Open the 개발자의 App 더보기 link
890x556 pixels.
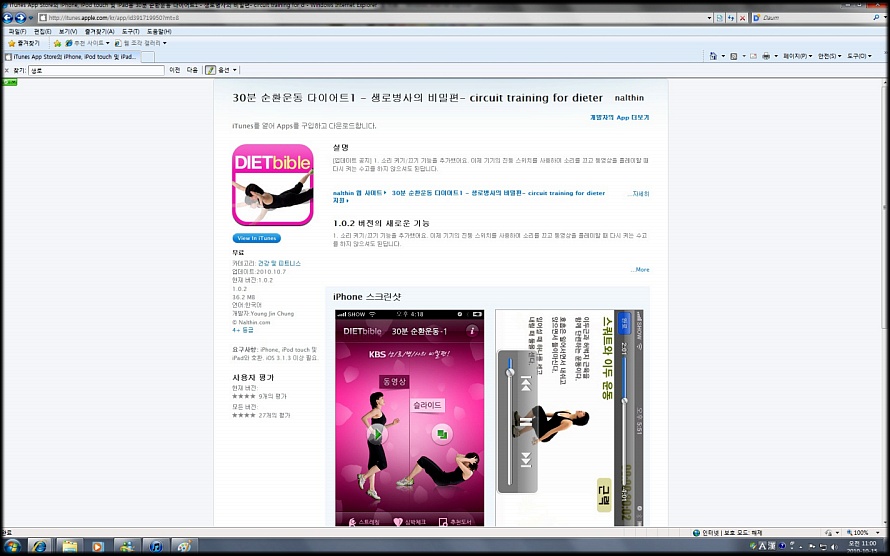click(619, 117)
